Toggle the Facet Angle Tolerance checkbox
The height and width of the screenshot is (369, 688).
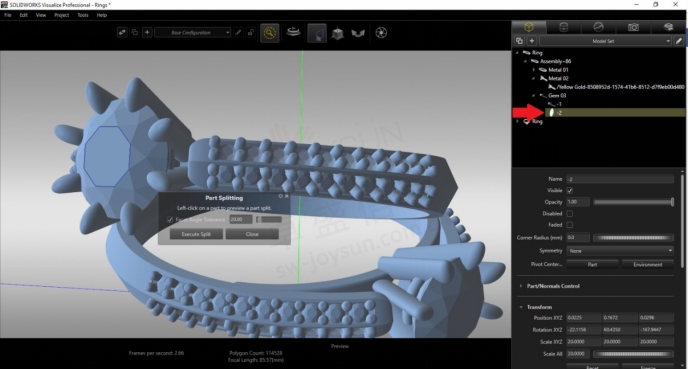[170, 219]
